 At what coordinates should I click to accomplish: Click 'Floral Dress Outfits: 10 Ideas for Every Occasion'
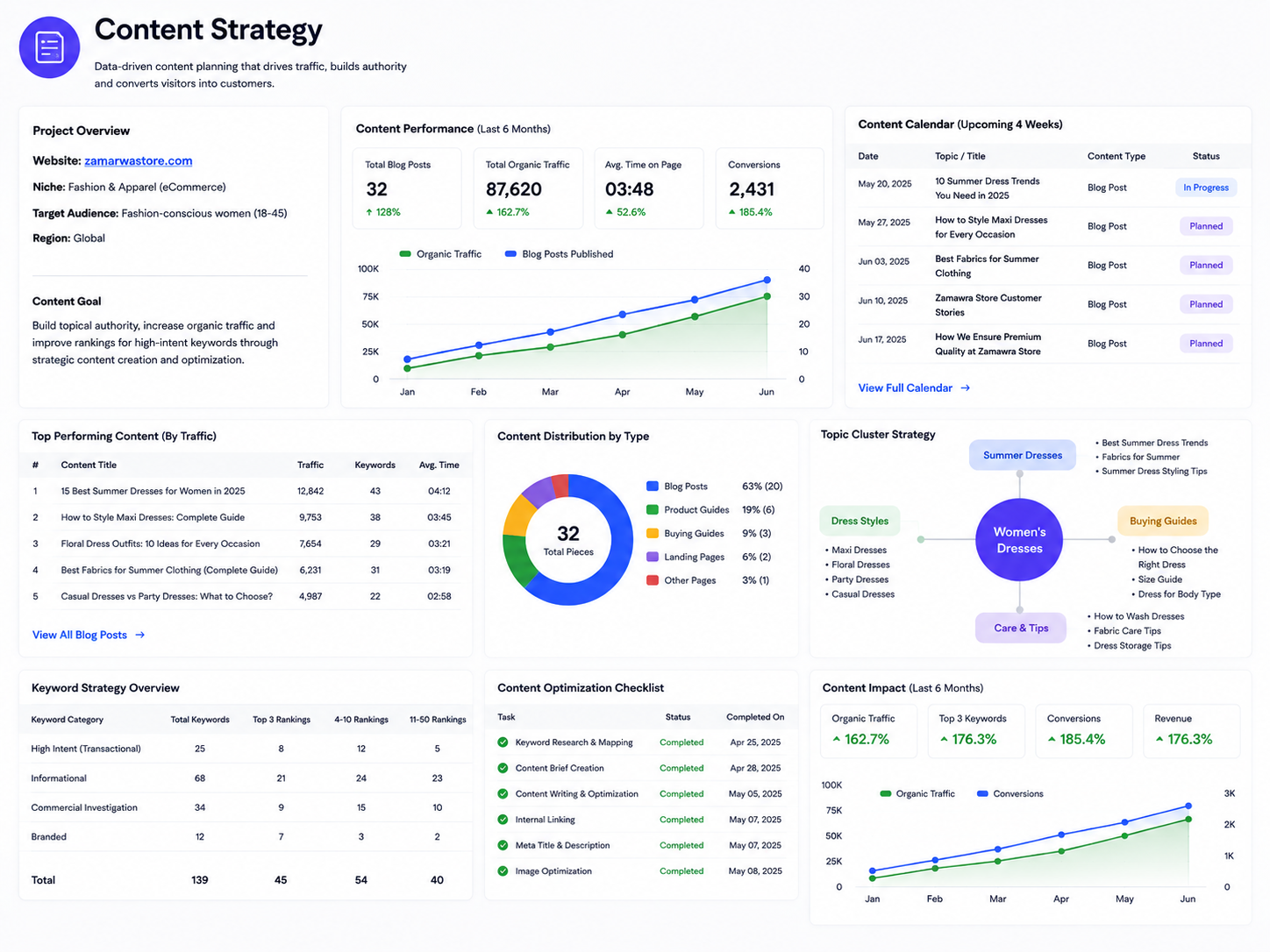161,543
